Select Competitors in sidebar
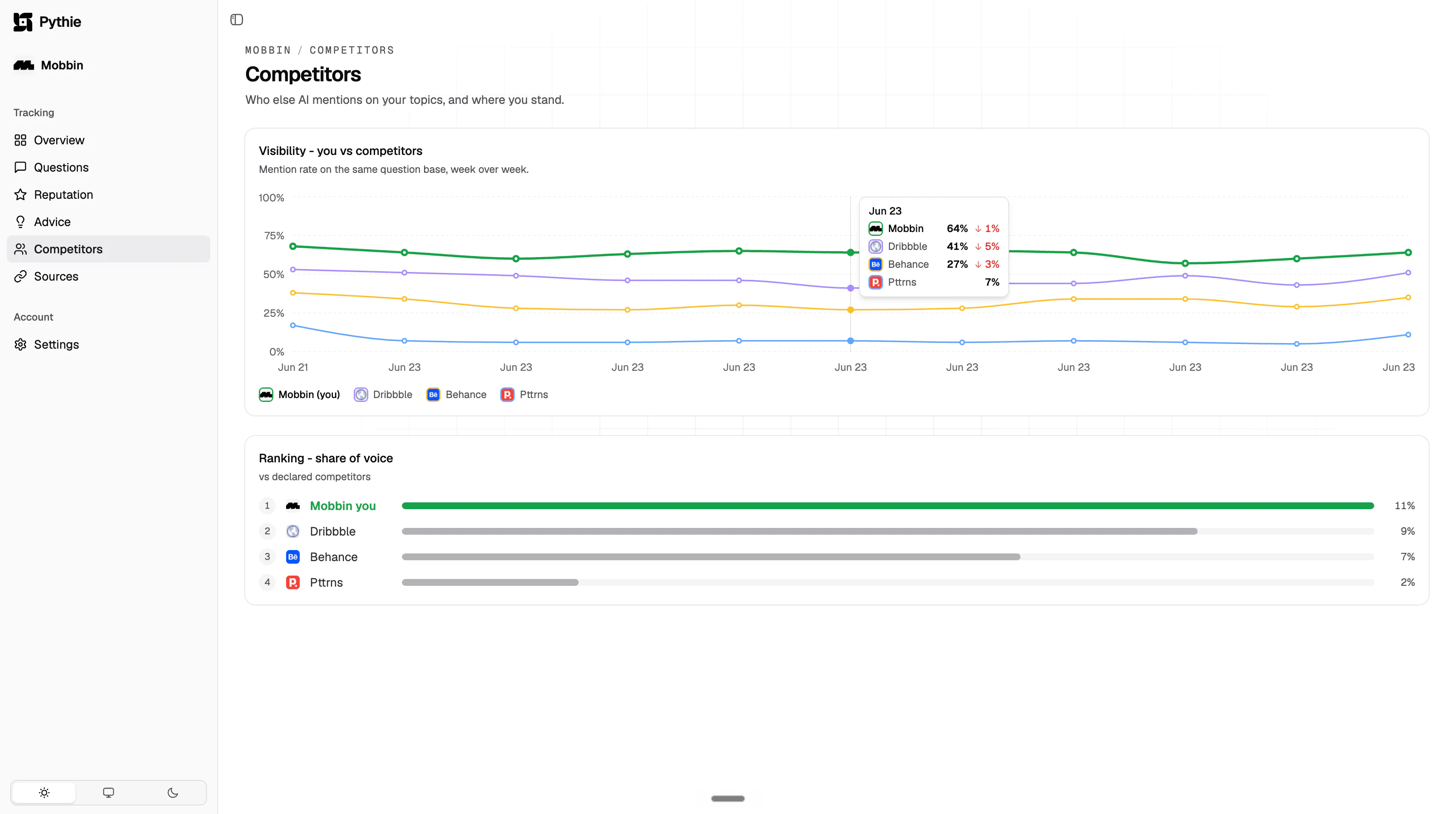This screenshot has height=814, width=1456. point(109,249)
